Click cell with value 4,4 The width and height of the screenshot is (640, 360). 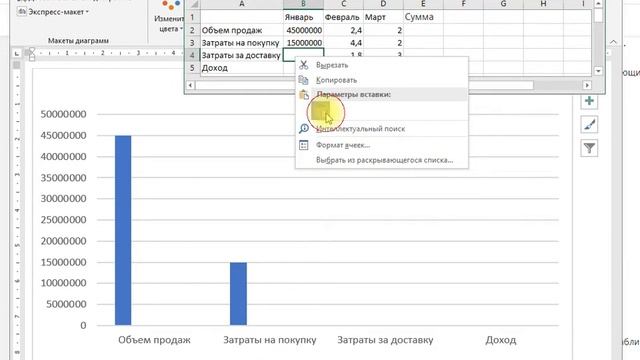click(343, 43)
